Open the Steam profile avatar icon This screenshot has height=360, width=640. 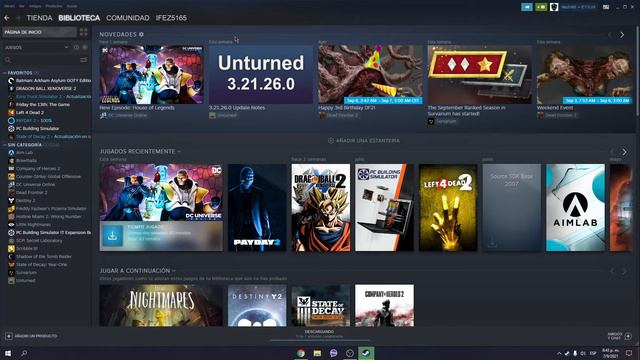554,7
